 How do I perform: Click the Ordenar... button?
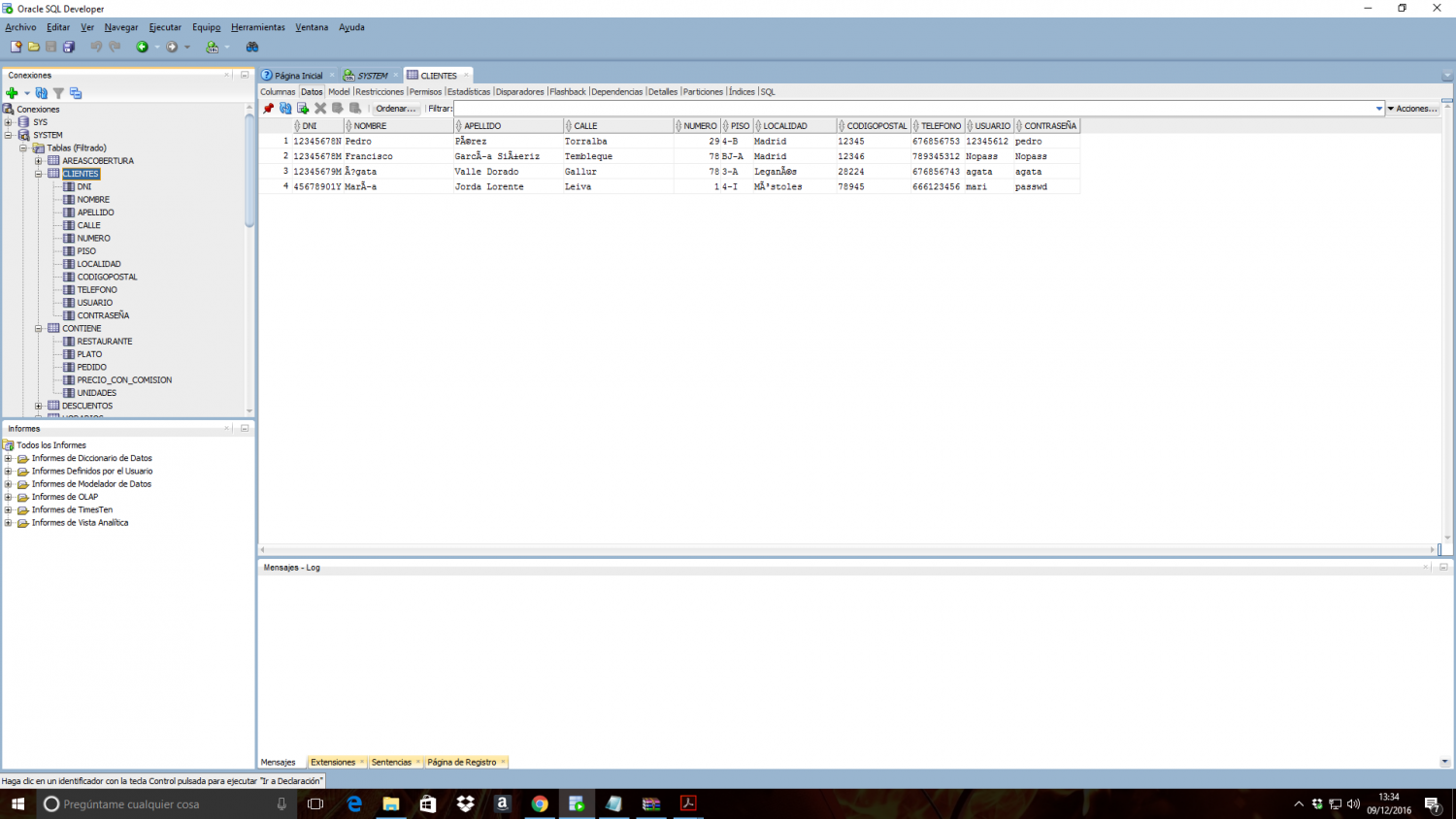point(396,109)
